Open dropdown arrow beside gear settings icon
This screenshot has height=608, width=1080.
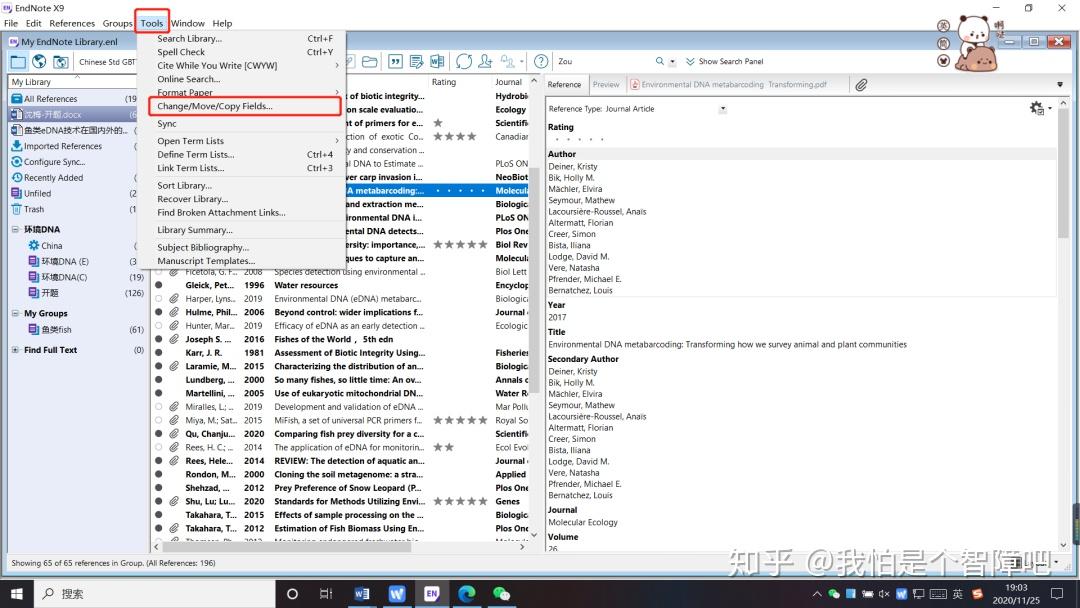(x=1050, y=108)
